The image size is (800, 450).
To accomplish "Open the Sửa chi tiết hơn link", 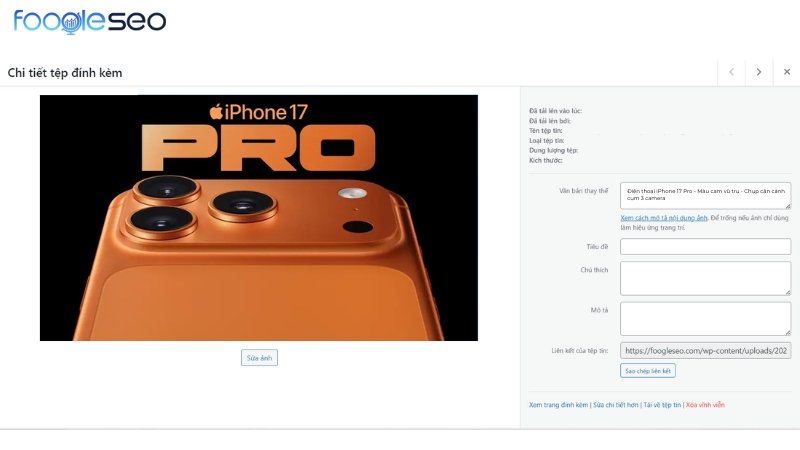I will [x=615, y=405].
